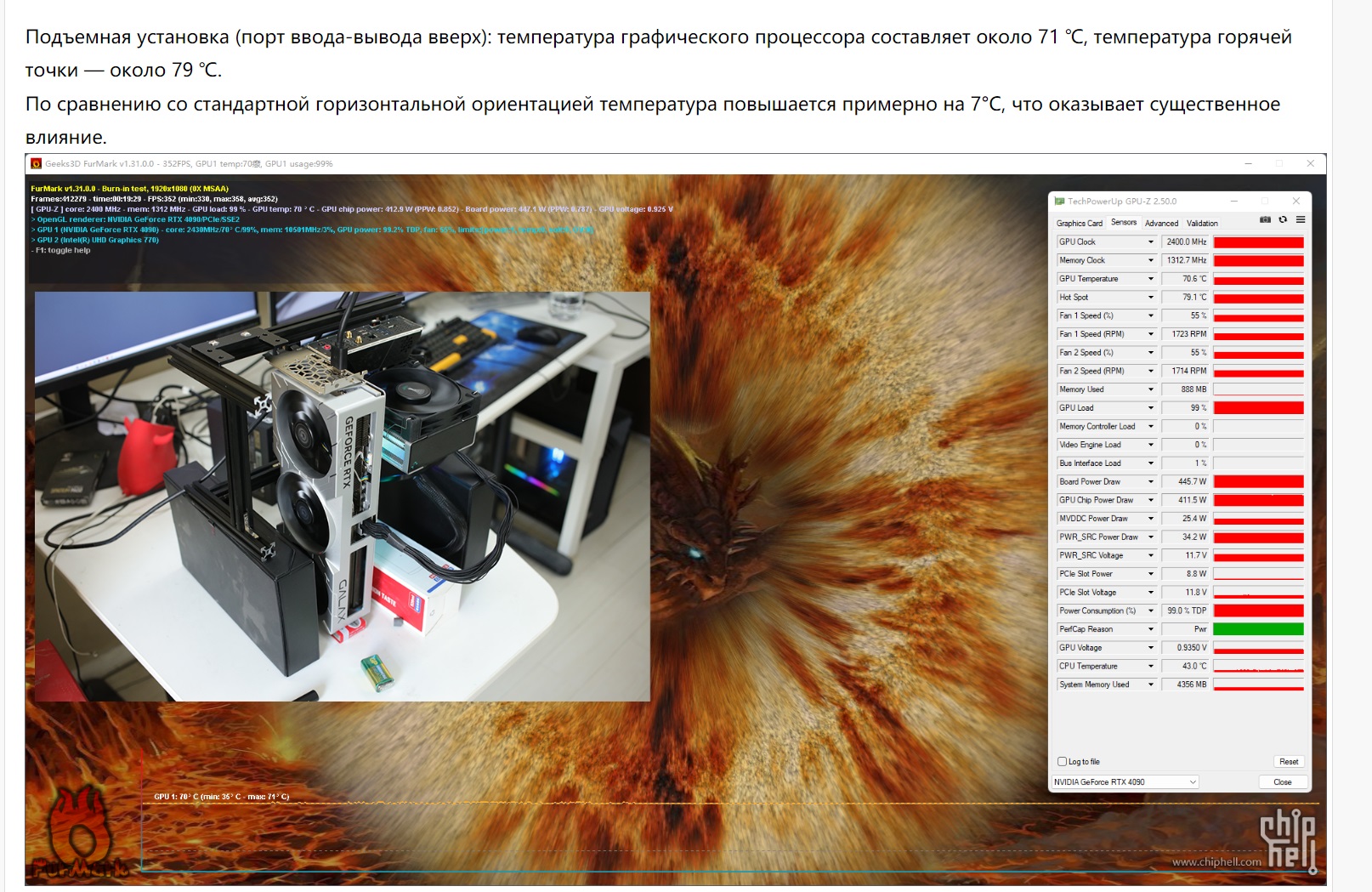Expand the Memory Controller Load dropdown arrow
Viewport: 1372px width, 892px height.
click(x=1151, y=426)
